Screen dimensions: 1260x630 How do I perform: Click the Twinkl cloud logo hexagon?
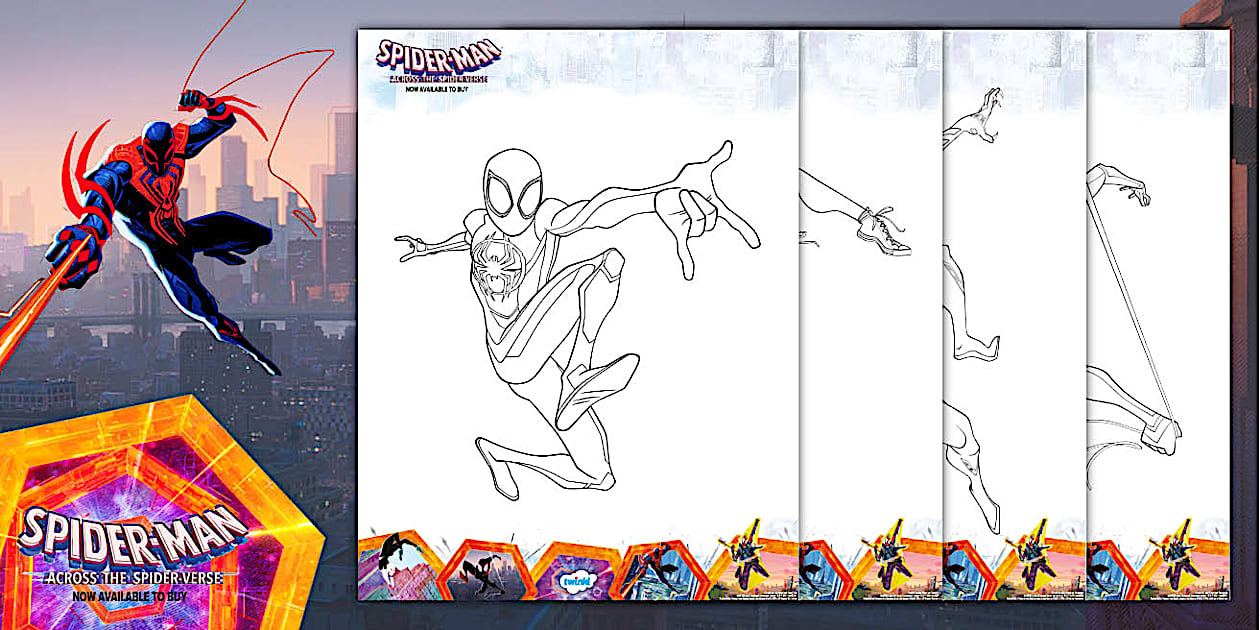click(x=578, y=578)
